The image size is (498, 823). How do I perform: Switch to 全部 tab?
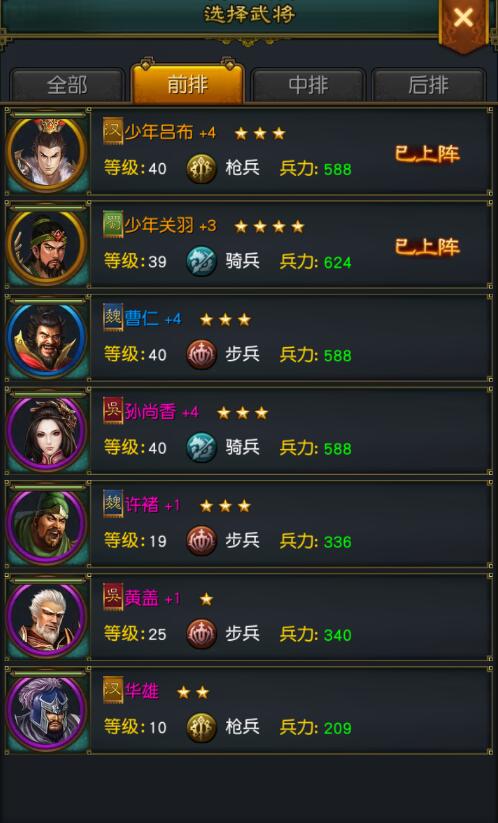pyautogui.click(x=67, y=85)
